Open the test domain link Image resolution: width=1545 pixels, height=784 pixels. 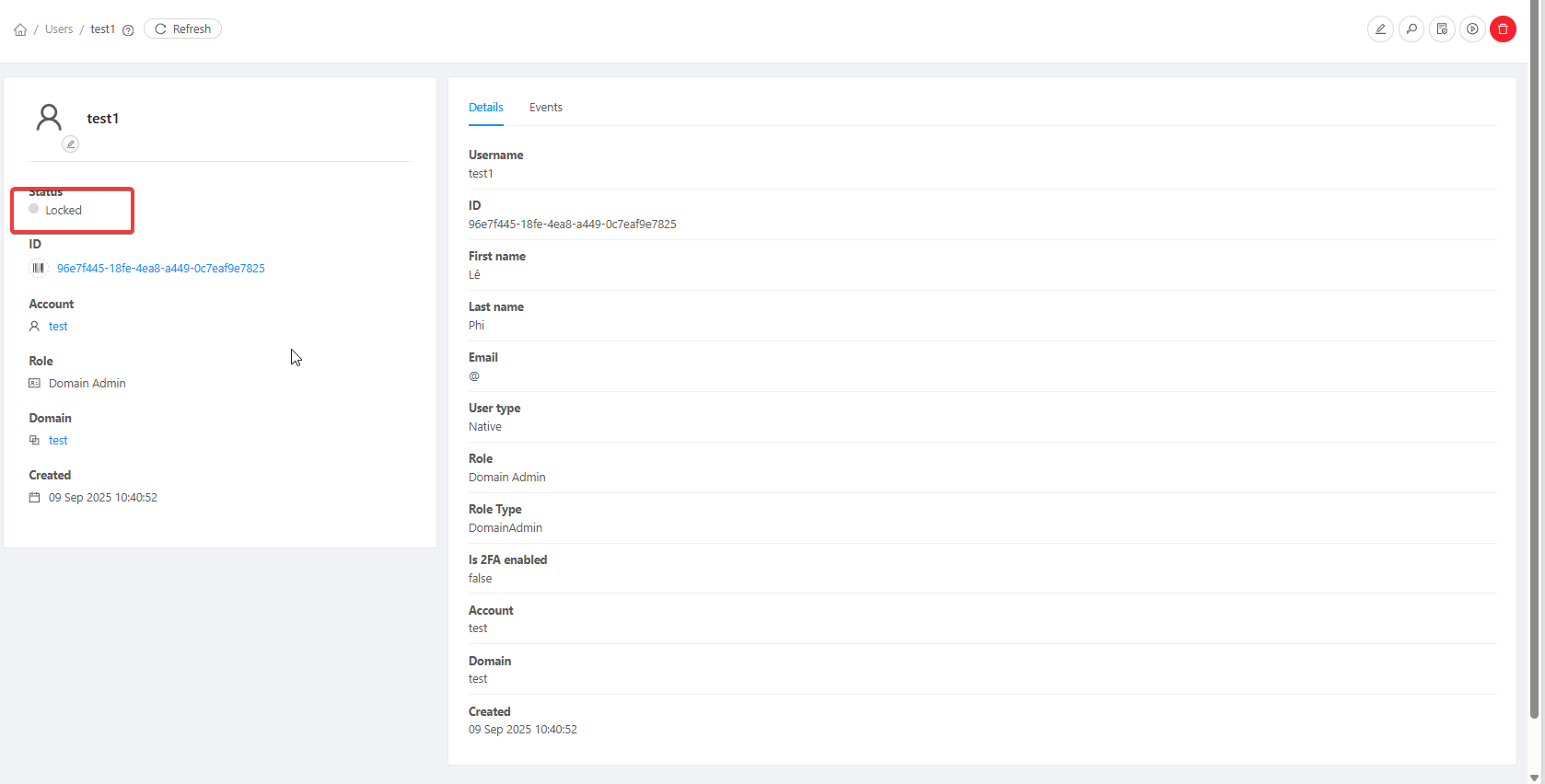pyautogui.click(x=58, y=441)
